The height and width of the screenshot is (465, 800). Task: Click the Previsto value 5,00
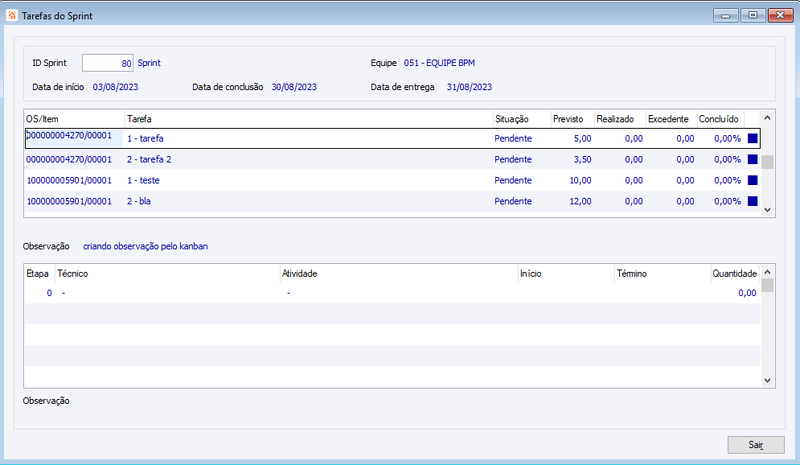tap(582, 138)
